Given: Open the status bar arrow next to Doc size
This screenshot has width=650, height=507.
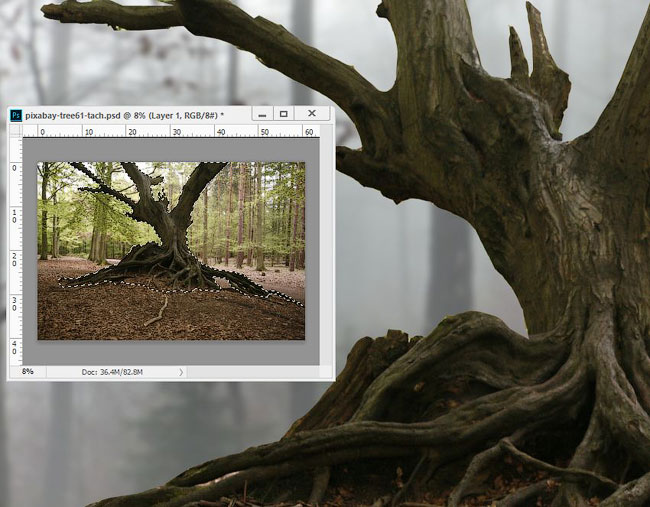Looking at the screenshot, I should pyautogui.click(x=181, y=372).
